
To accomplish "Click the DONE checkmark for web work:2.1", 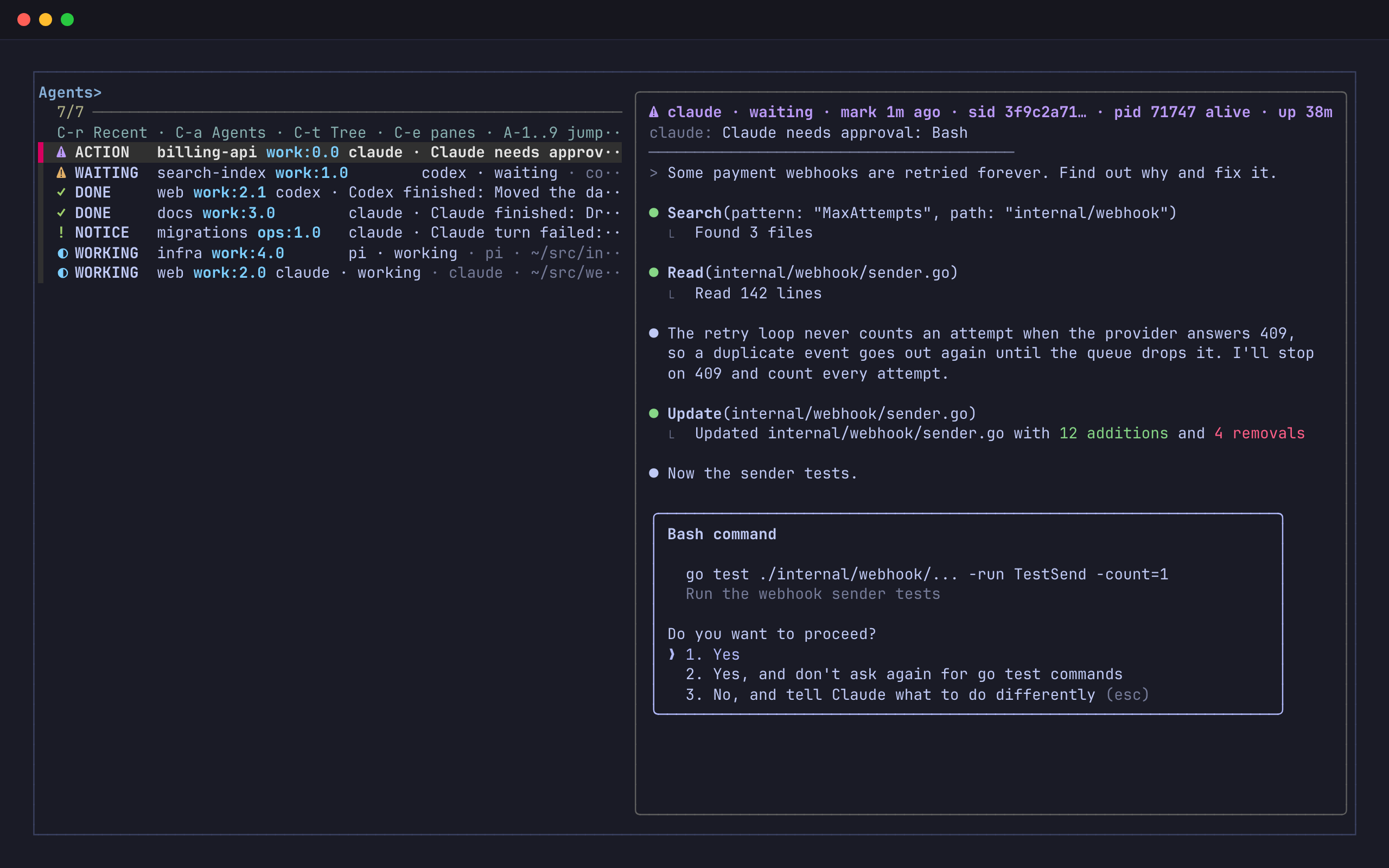I will tap(61, 192).
